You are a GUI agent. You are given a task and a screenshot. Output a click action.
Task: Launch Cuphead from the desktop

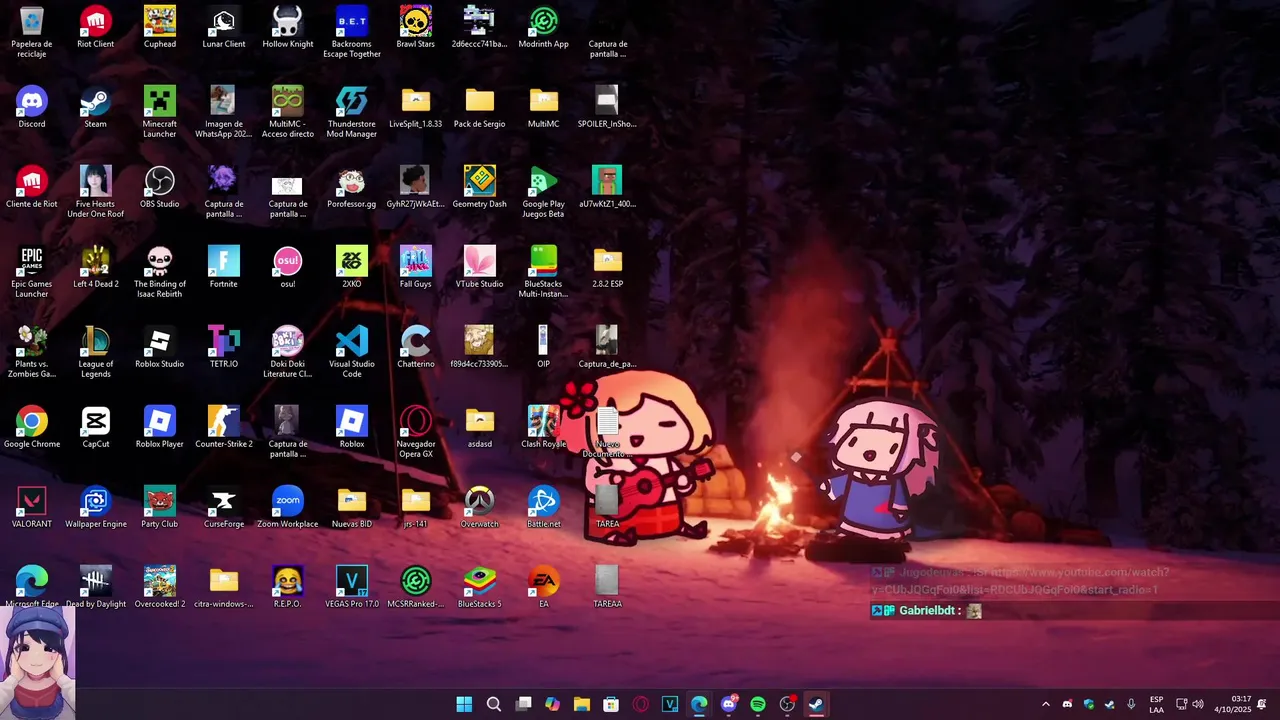click(160, 27)
